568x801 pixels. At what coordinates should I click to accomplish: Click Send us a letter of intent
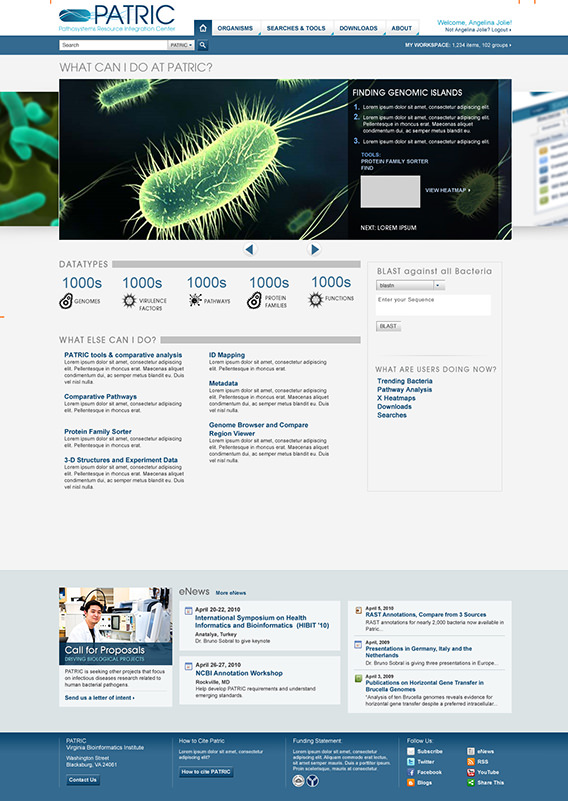[99, 698]
